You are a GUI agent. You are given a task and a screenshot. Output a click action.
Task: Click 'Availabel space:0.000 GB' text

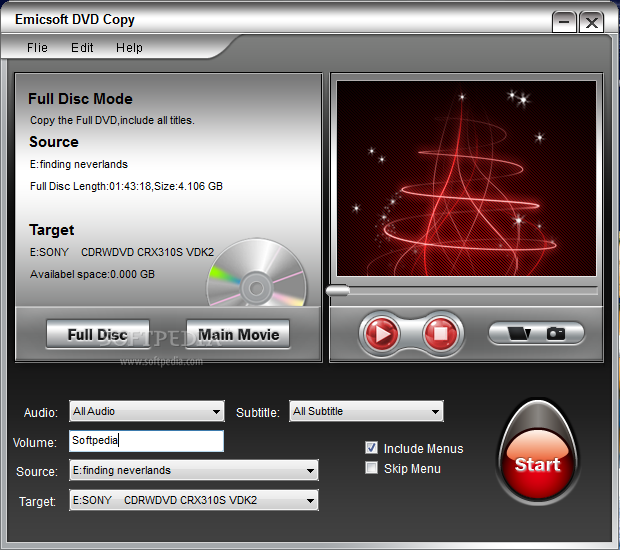[x=92, y=274]
